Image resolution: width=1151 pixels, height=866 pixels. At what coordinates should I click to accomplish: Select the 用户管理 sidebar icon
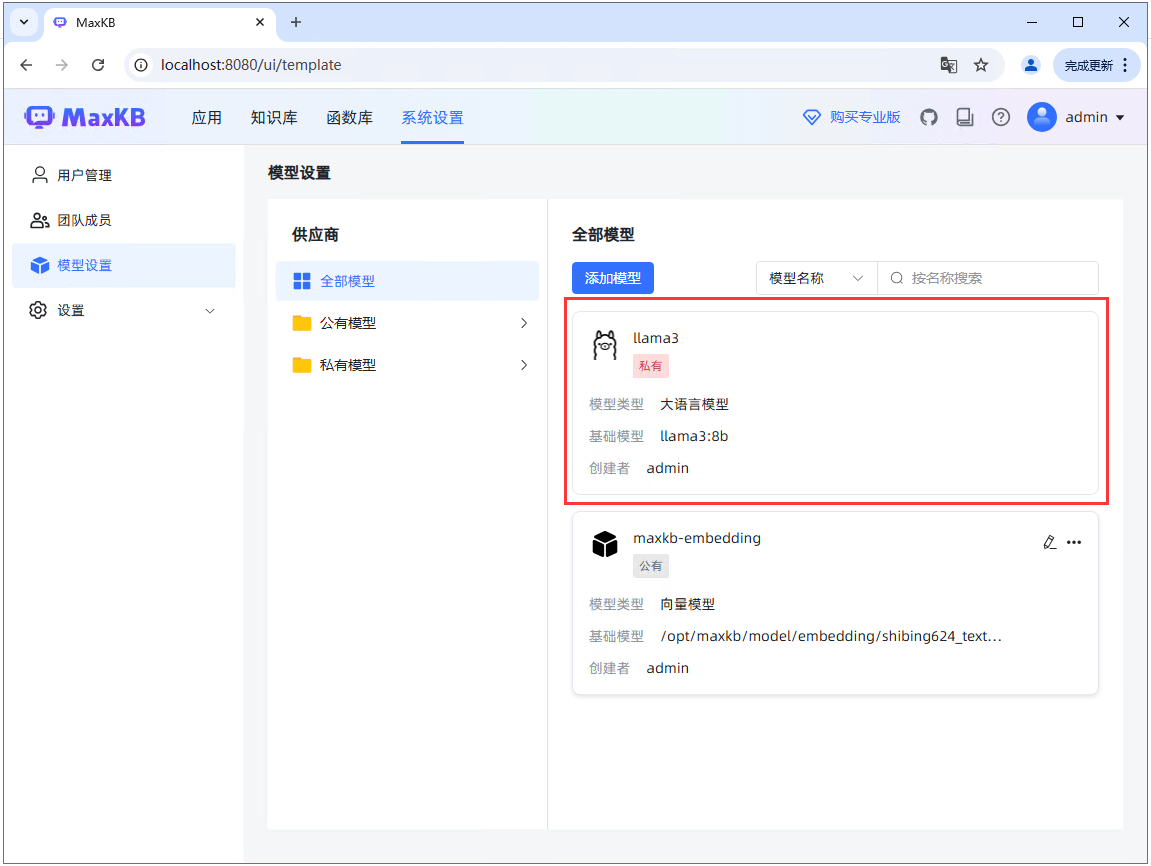point(39,174)
